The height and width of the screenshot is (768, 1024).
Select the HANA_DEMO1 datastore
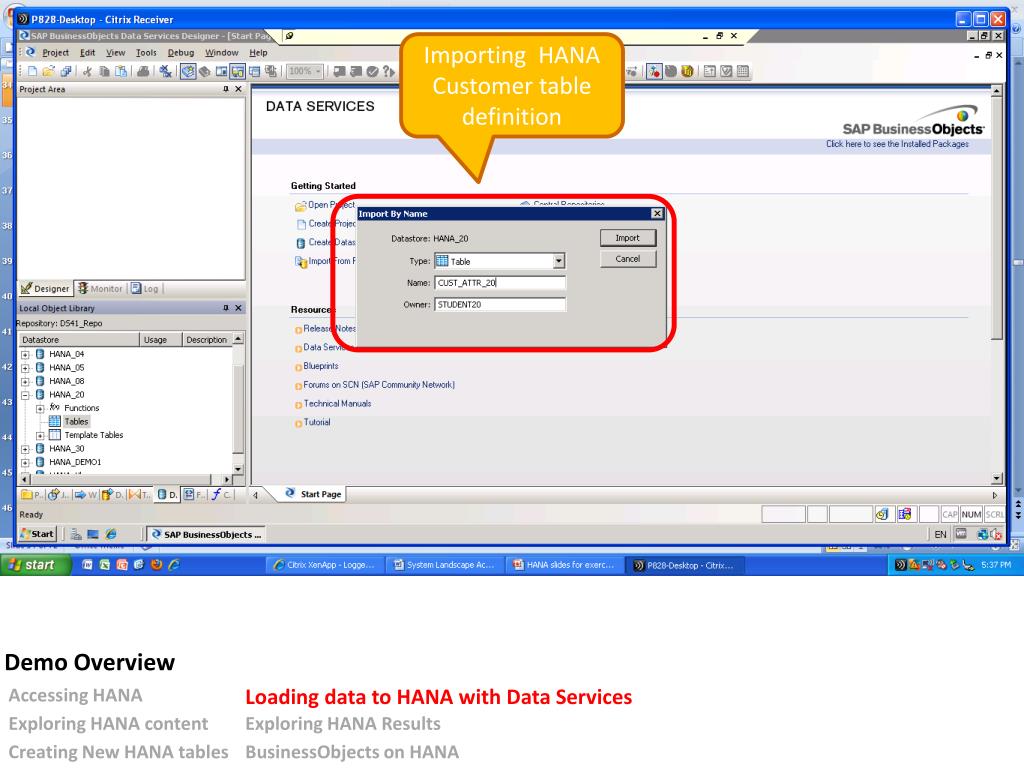click(x=75, y=462)
